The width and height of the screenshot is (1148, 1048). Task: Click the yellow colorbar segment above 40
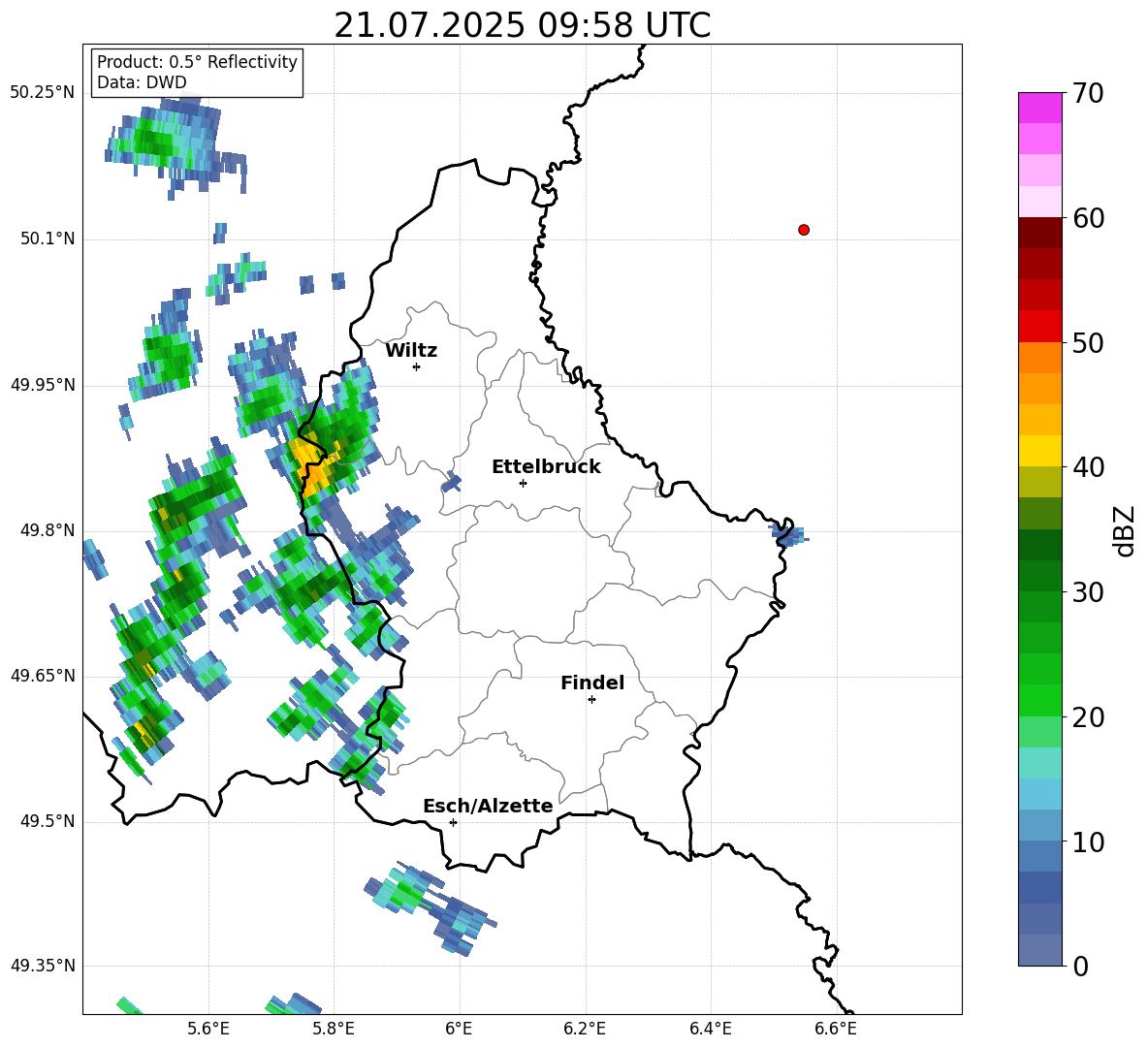[1039, 451]
